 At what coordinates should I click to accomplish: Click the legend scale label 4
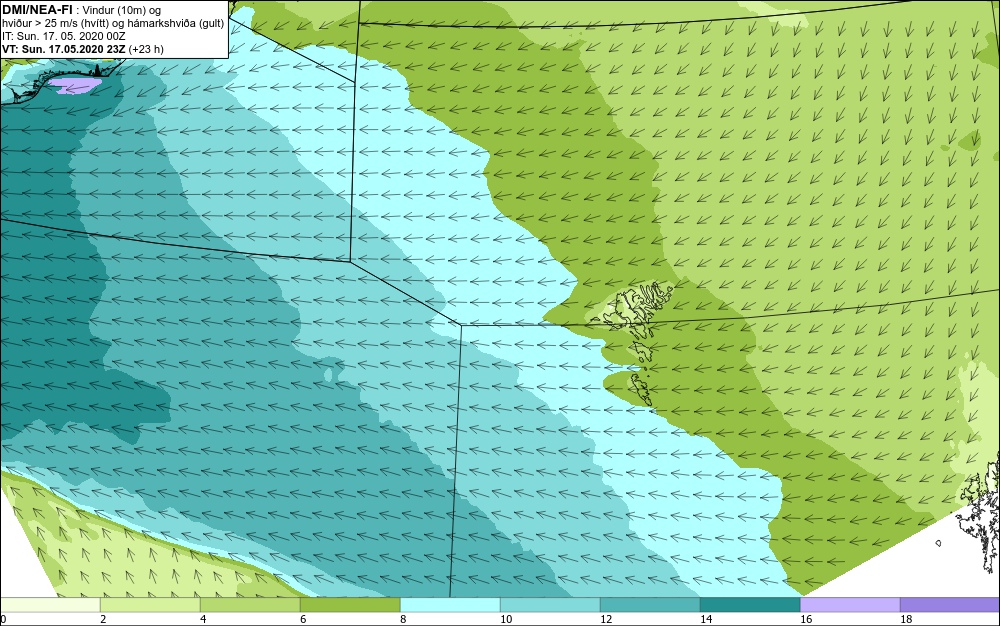pos(203,619)
